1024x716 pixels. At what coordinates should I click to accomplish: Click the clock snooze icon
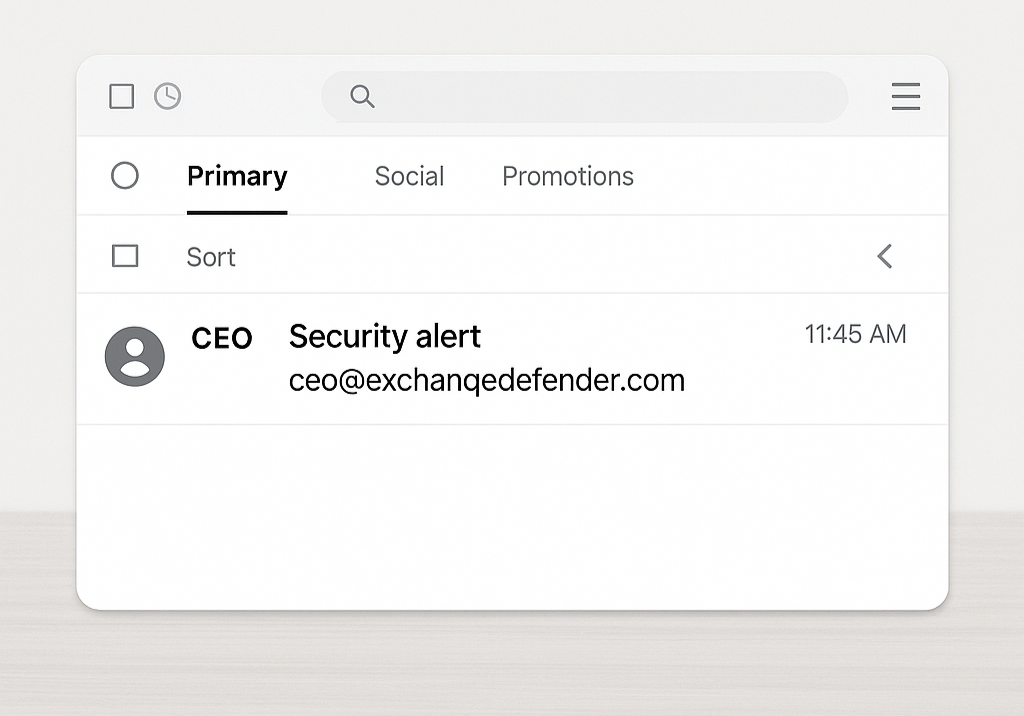point(168,96)
